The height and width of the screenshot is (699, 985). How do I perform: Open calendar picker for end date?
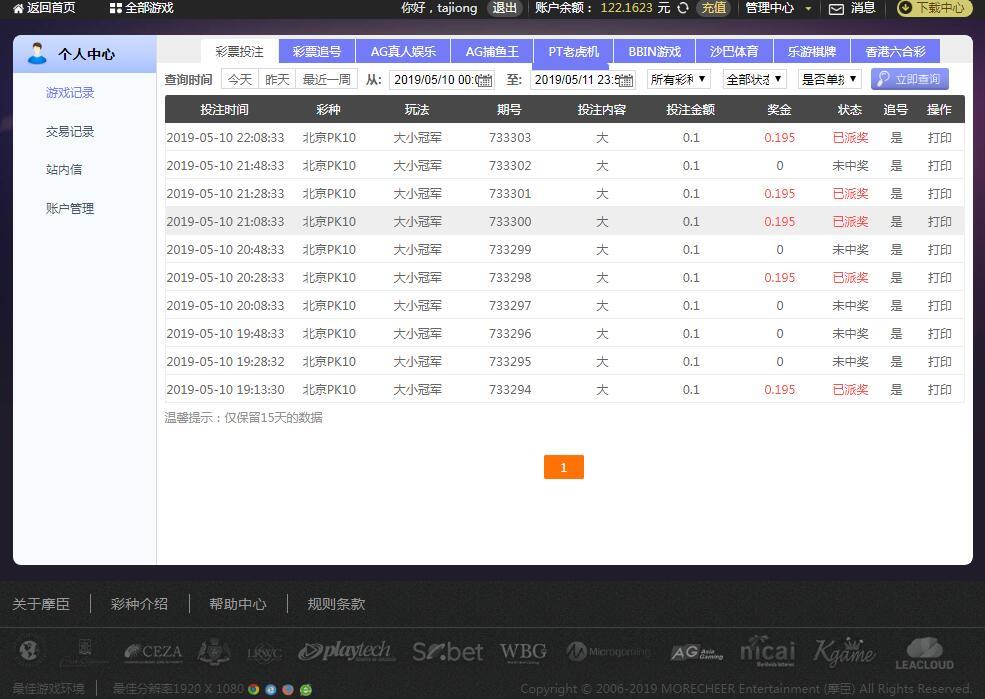[x=627, y=80]
